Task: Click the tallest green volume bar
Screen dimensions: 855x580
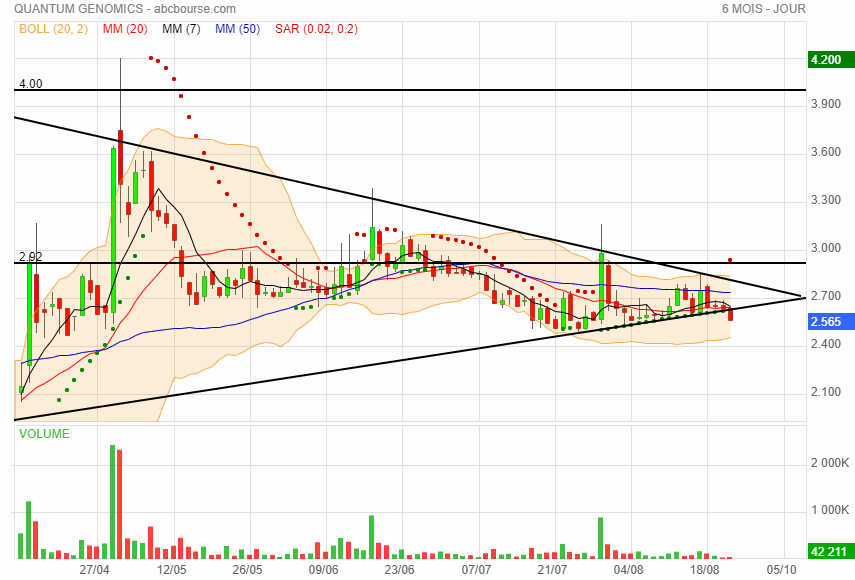Action: [x=112, y=502]
